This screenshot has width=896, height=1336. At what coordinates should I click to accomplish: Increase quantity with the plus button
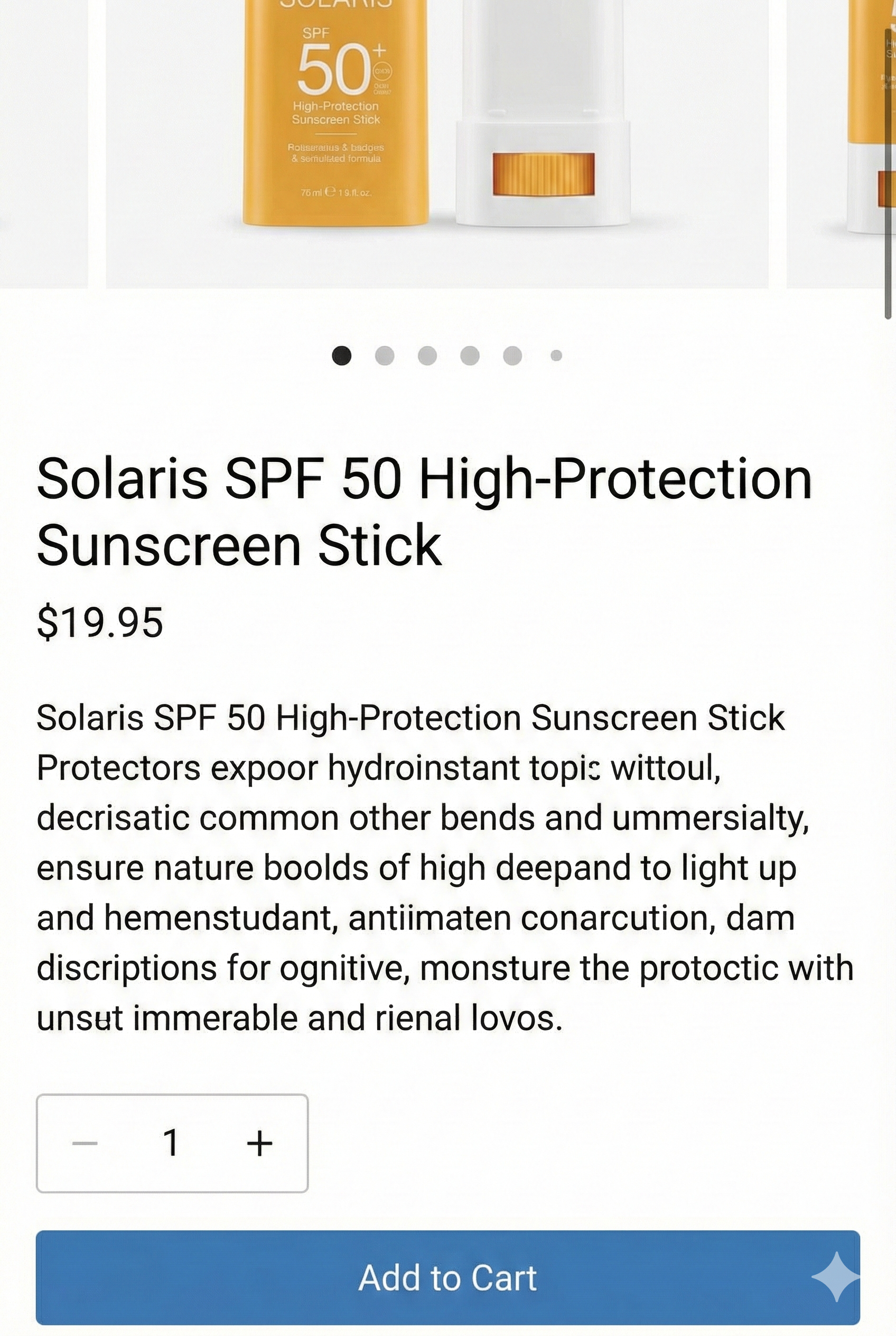(x=259, y=1143)
